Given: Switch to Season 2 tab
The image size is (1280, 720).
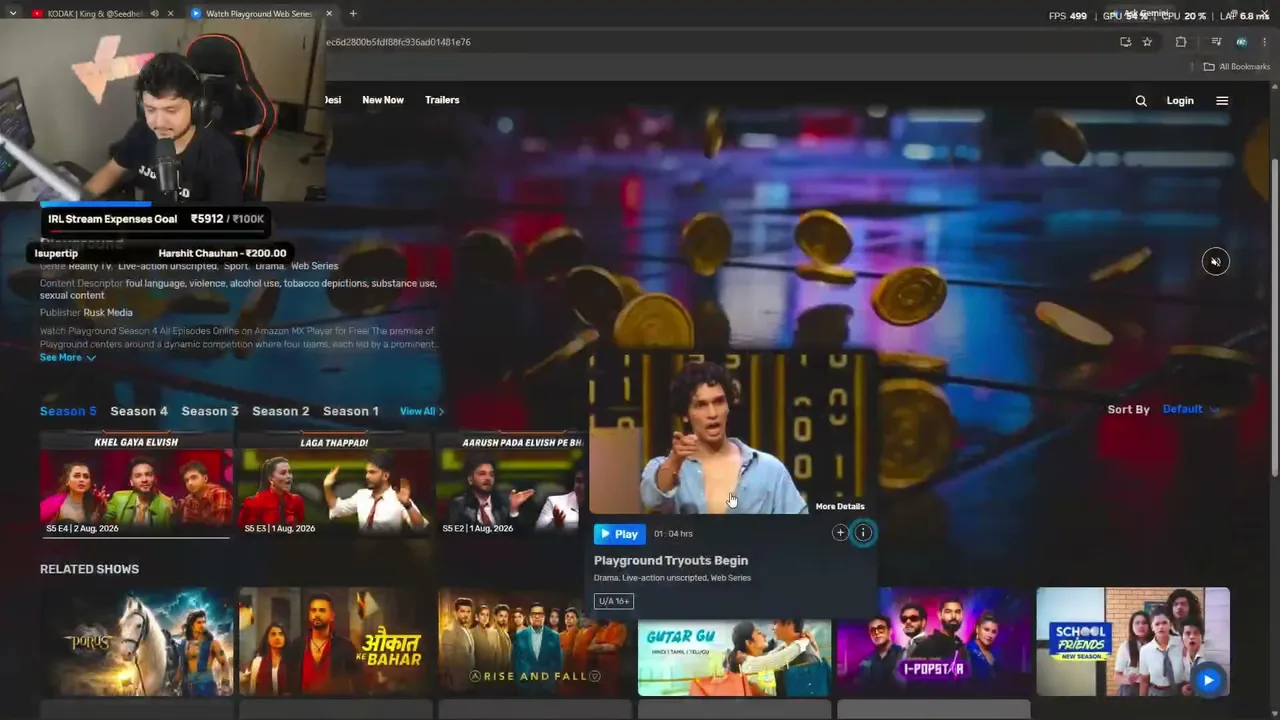Looking at the screenshot, I should point(281,411).
